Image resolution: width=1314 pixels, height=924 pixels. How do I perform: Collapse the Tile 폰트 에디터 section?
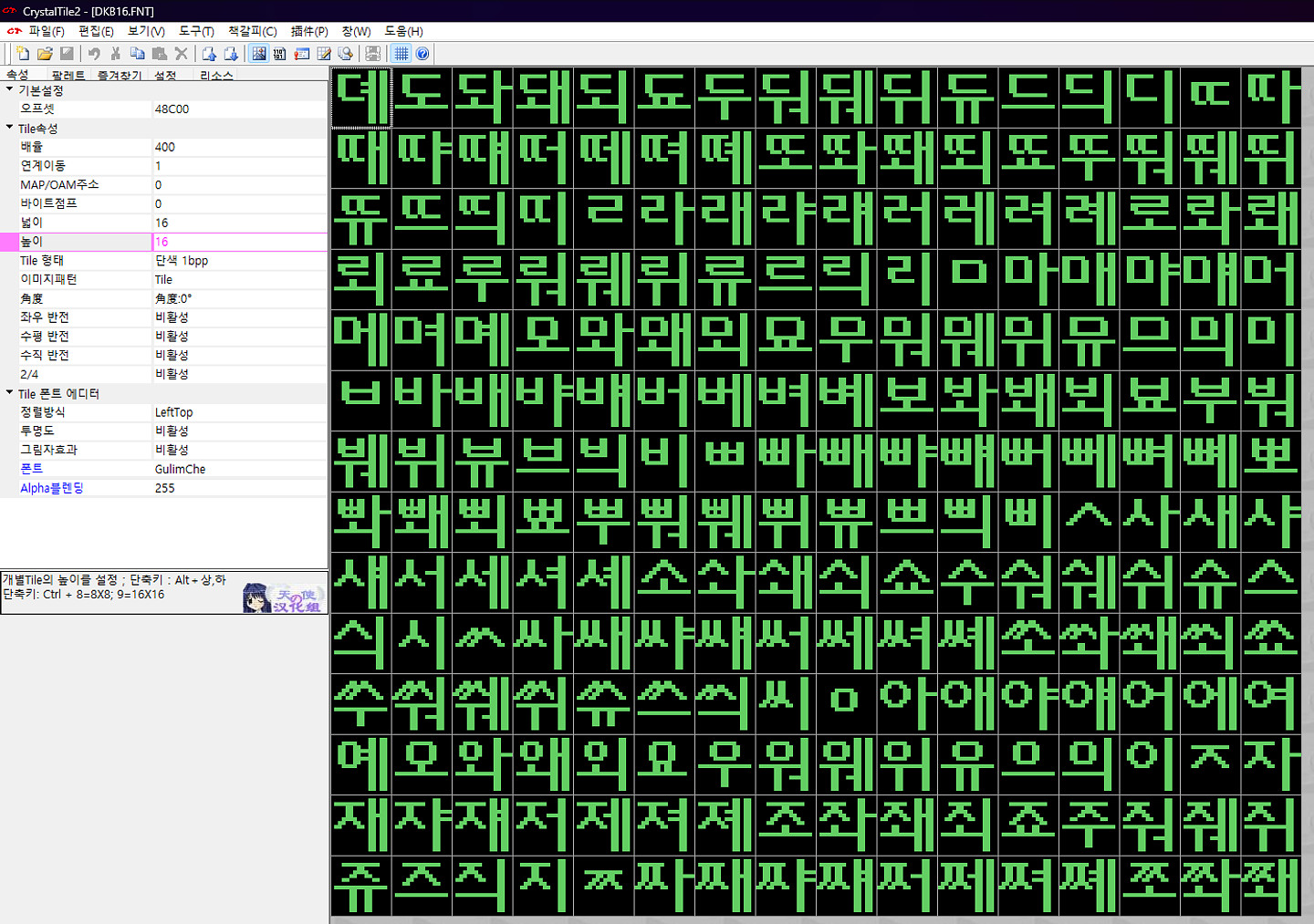(x=10, y=393)
